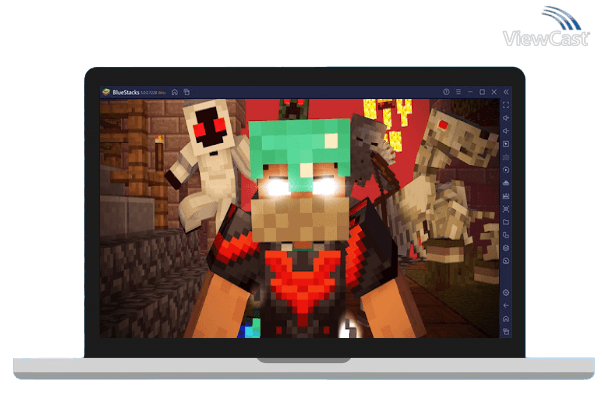Click the "BlueStacks" title text
602x414 pixels.
pos(126,92)
